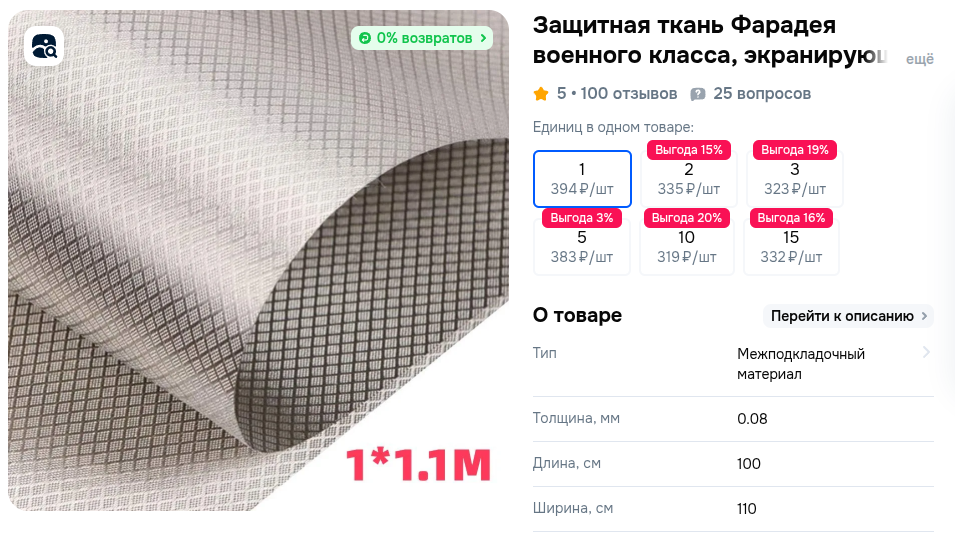Screen dimensions: 955x535
Task: Click the question bubble icon near 25 вопросов
Action: (x=698, y=94)
